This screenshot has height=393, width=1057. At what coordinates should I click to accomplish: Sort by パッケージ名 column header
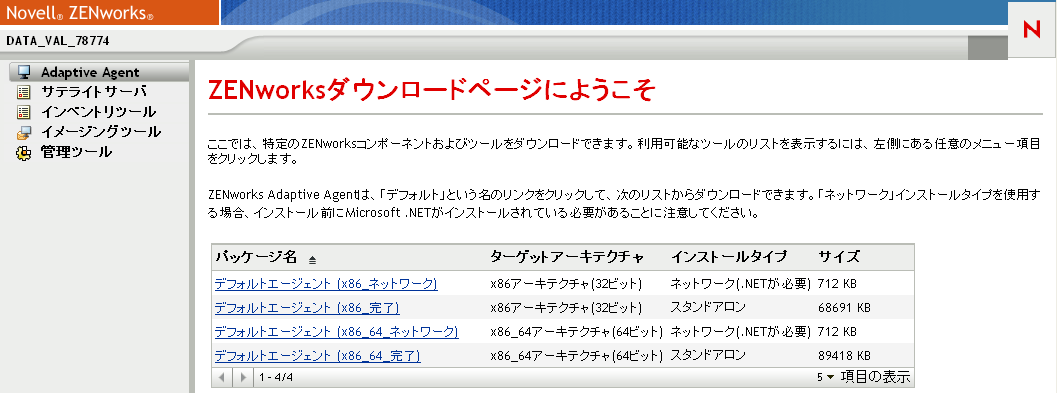point(256,257)
